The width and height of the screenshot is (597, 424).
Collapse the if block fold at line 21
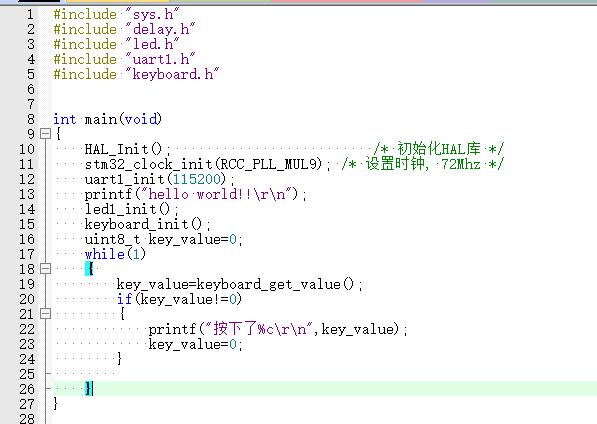click(45, 314)
